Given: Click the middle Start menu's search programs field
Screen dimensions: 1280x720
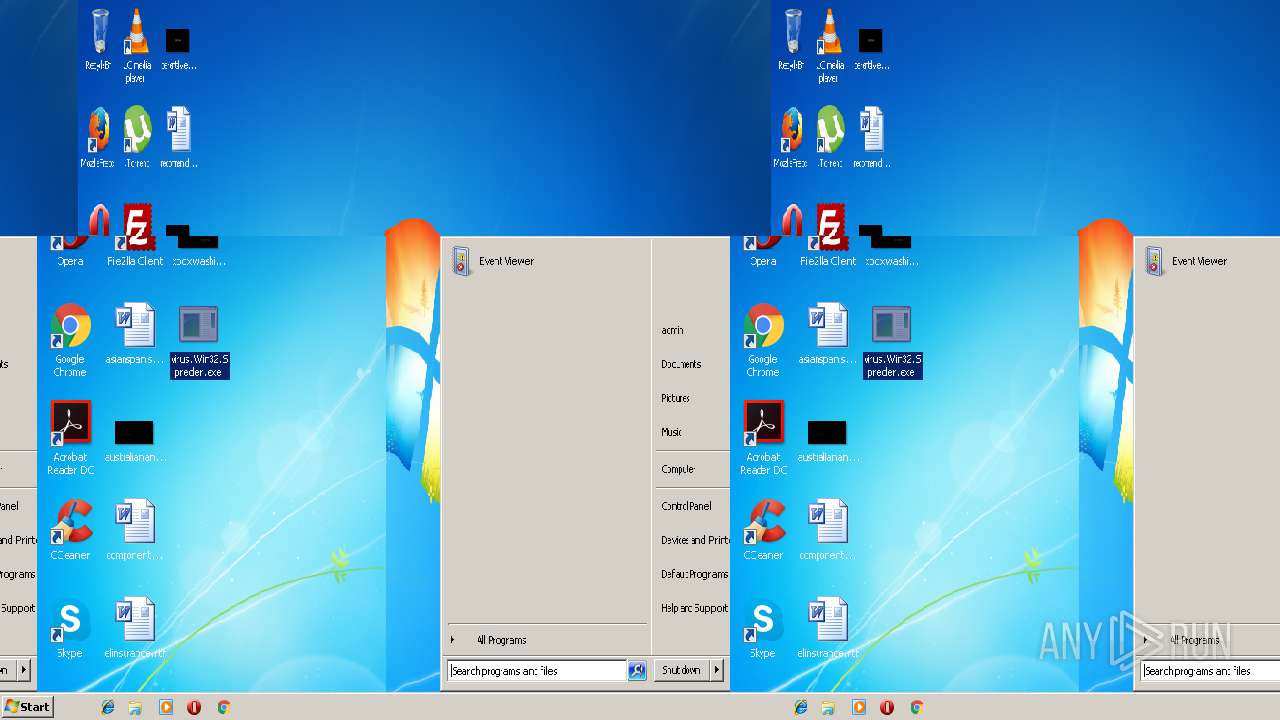Looking at the screenshot, I should [x=538, y=671].
